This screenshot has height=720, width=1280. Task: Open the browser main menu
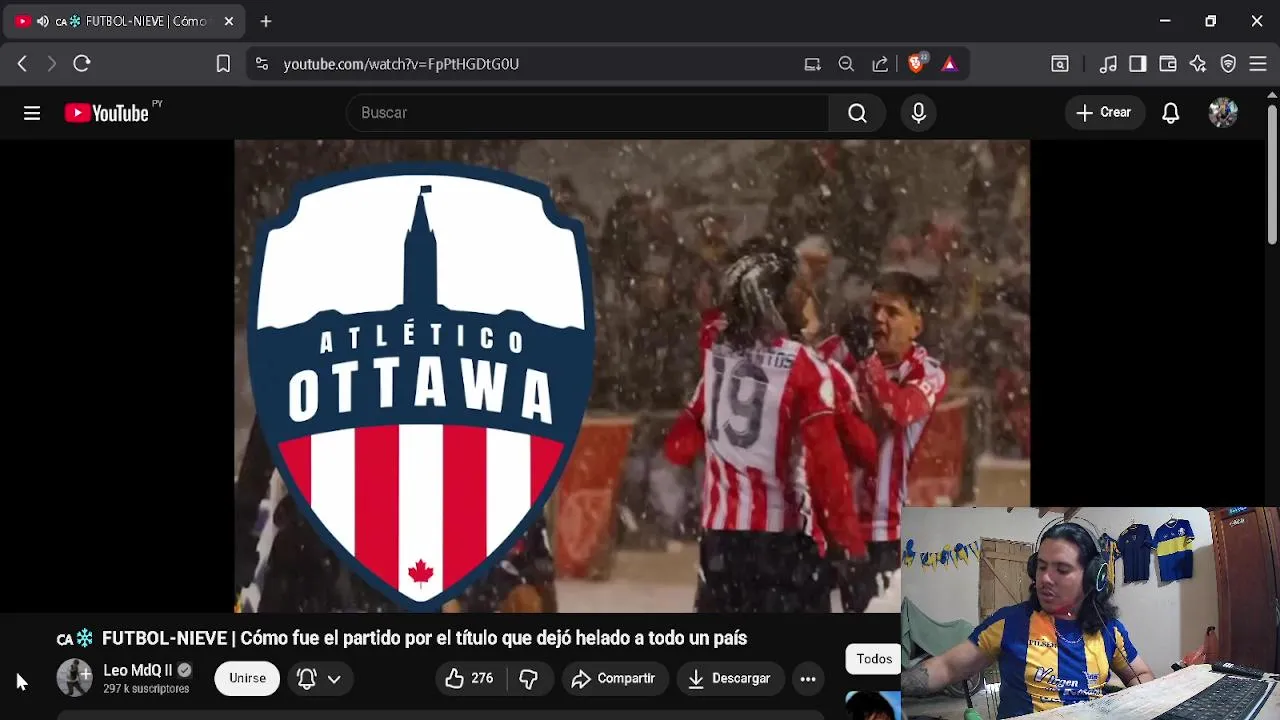click(x=1258, y=64)
